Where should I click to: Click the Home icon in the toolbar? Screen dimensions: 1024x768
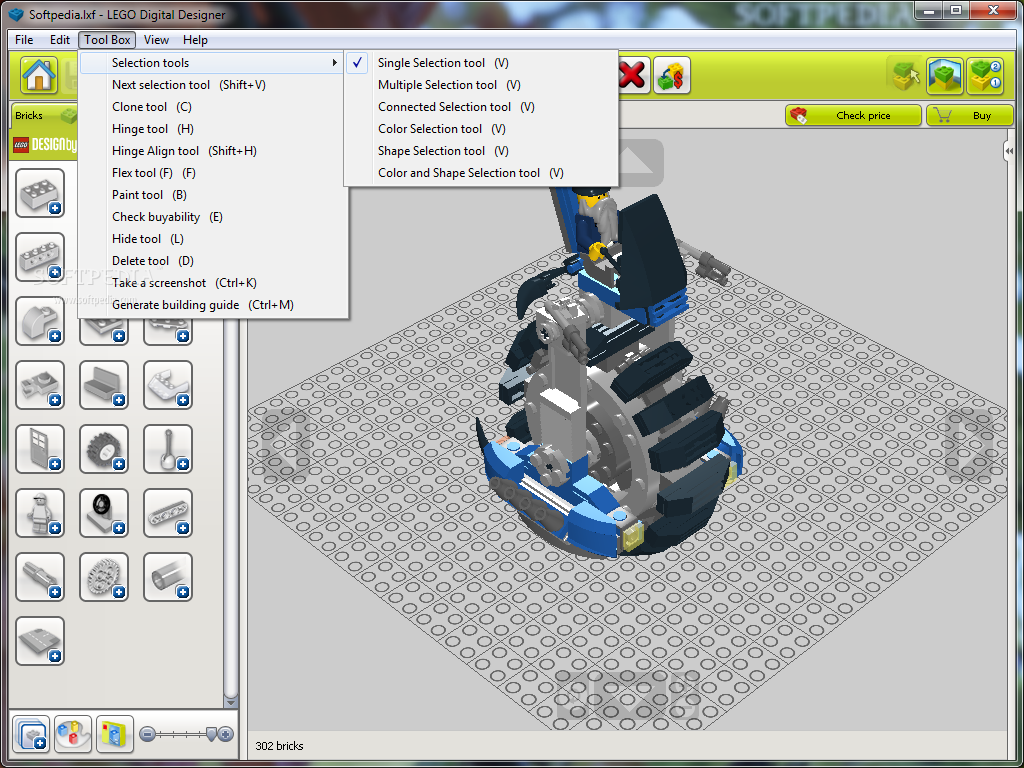pos(39,75)
